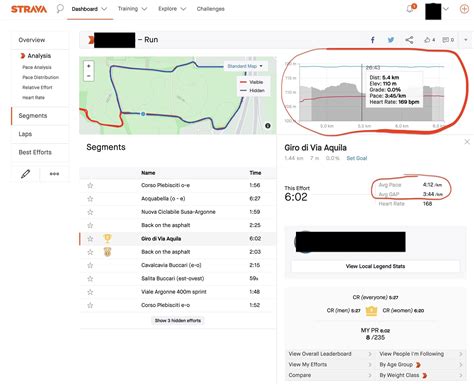Star the Acquabella (o - e) segment
474x384 pixels.
[90, 199]
